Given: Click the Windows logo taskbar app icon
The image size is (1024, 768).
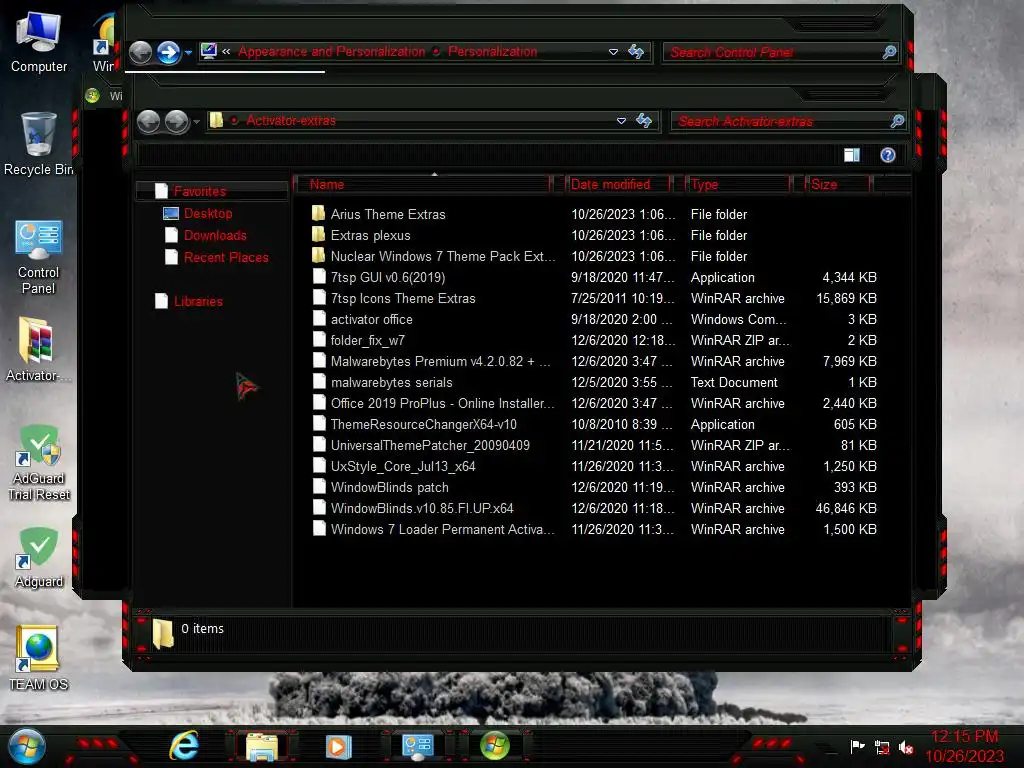Looking at the screenshot, I should 494,745.
